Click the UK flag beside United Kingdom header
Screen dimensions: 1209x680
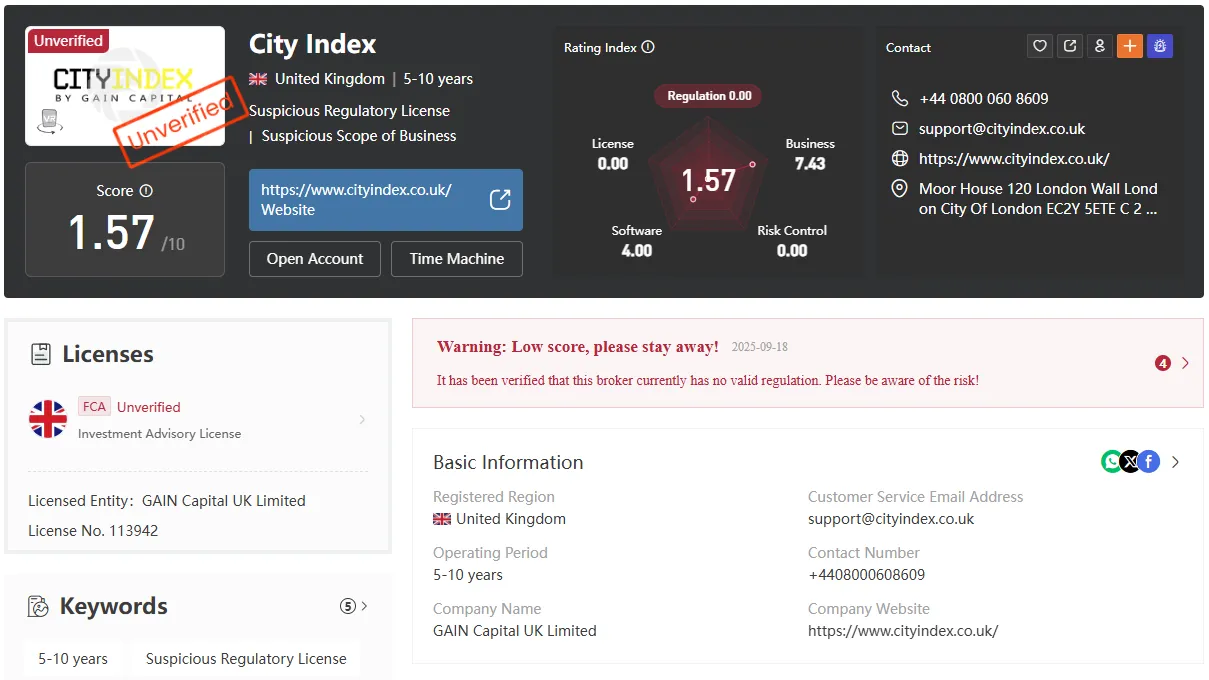tap(258, 79)
